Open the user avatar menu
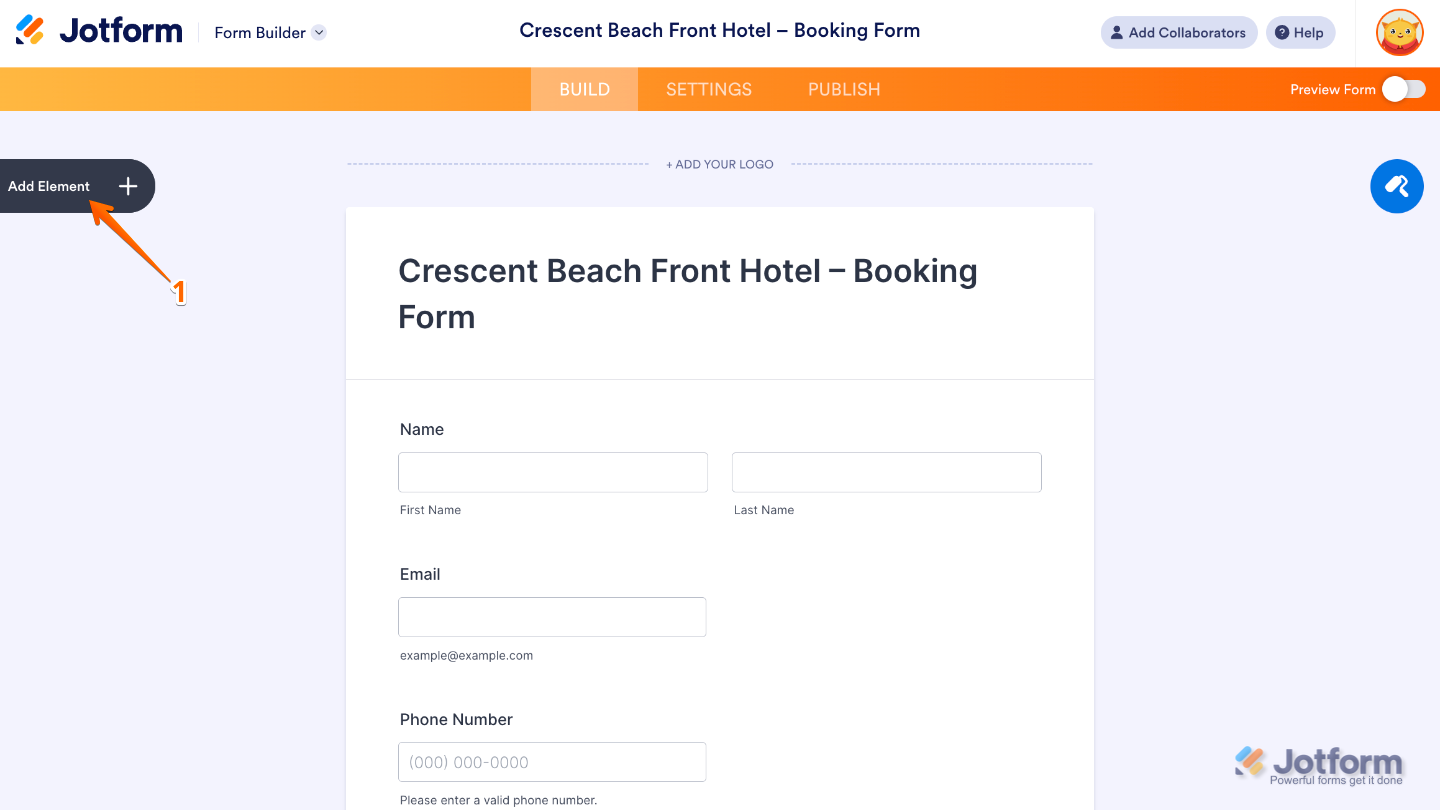1440x810 pixels. 1399,32
